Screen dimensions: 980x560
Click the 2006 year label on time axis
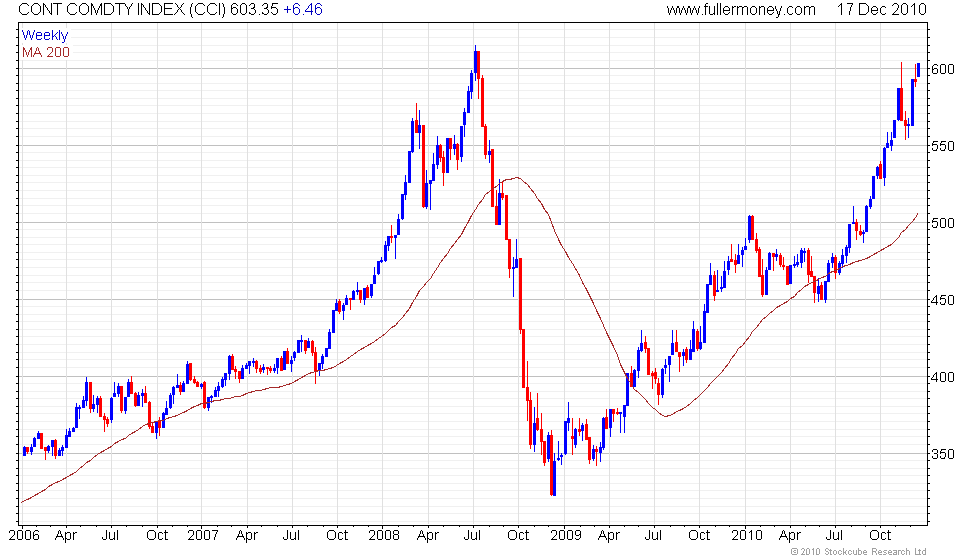coord(24,536)
